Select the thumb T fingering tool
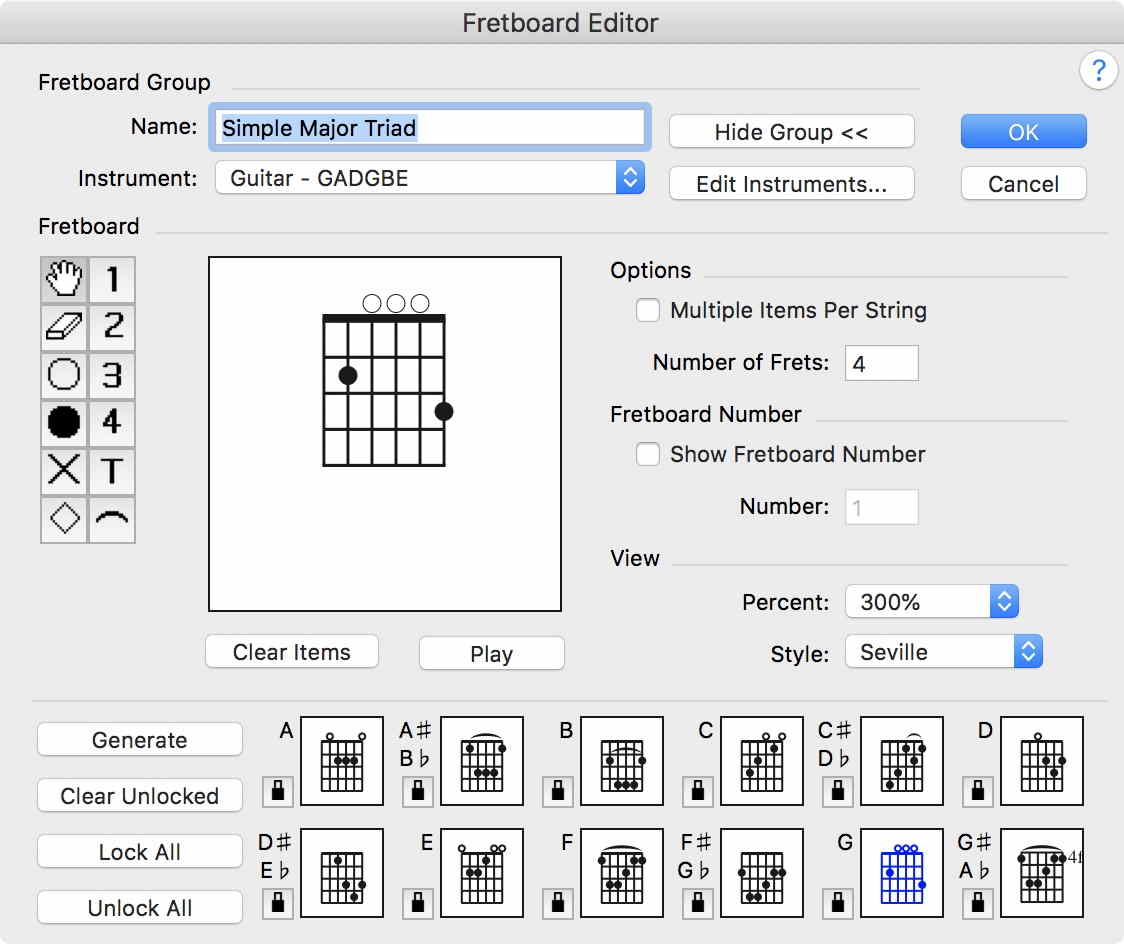Viewport: 1124px width, 944px height. pos(112,470)
